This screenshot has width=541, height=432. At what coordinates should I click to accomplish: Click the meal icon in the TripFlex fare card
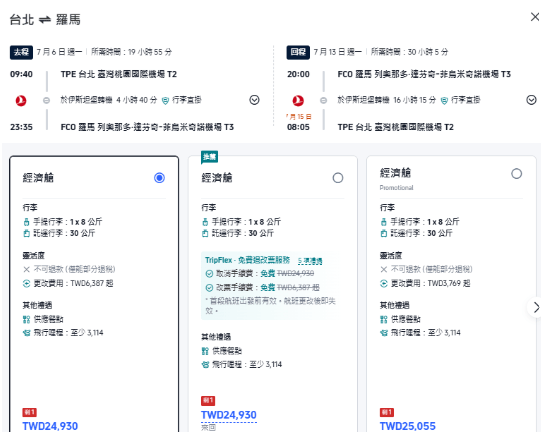205,351
